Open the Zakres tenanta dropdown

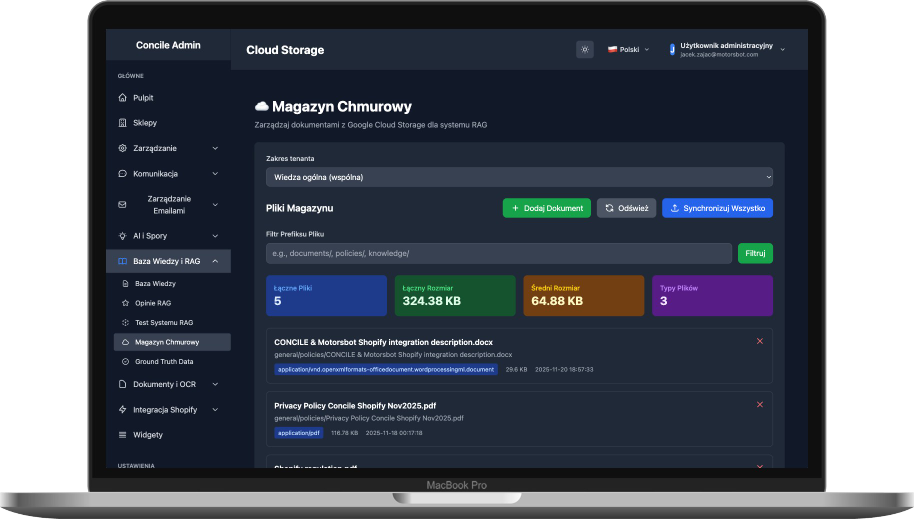[x=519, y=177]
